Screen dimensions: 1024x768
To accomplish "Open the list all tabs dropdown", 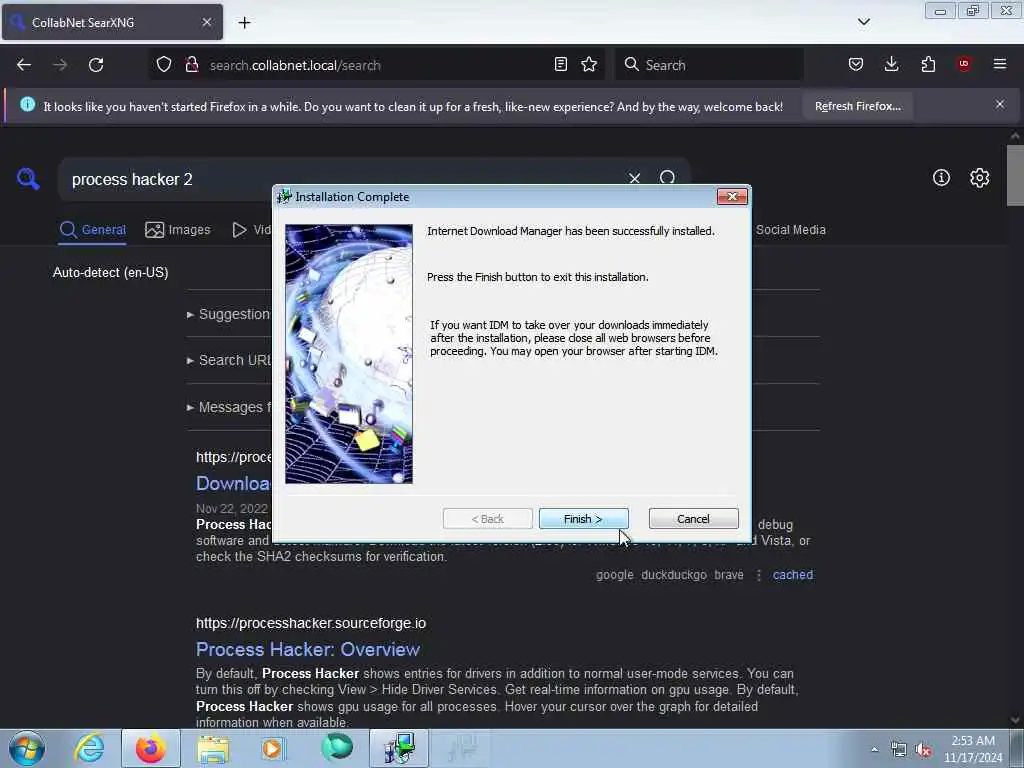I will (863, 22).
